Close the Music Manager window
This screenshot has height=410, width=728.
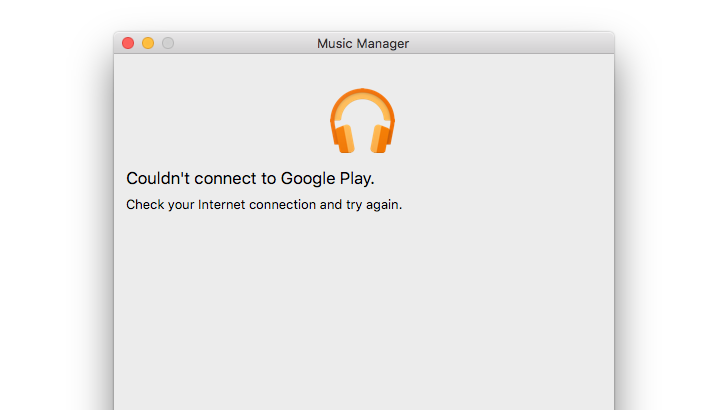[x=128, y=43]
